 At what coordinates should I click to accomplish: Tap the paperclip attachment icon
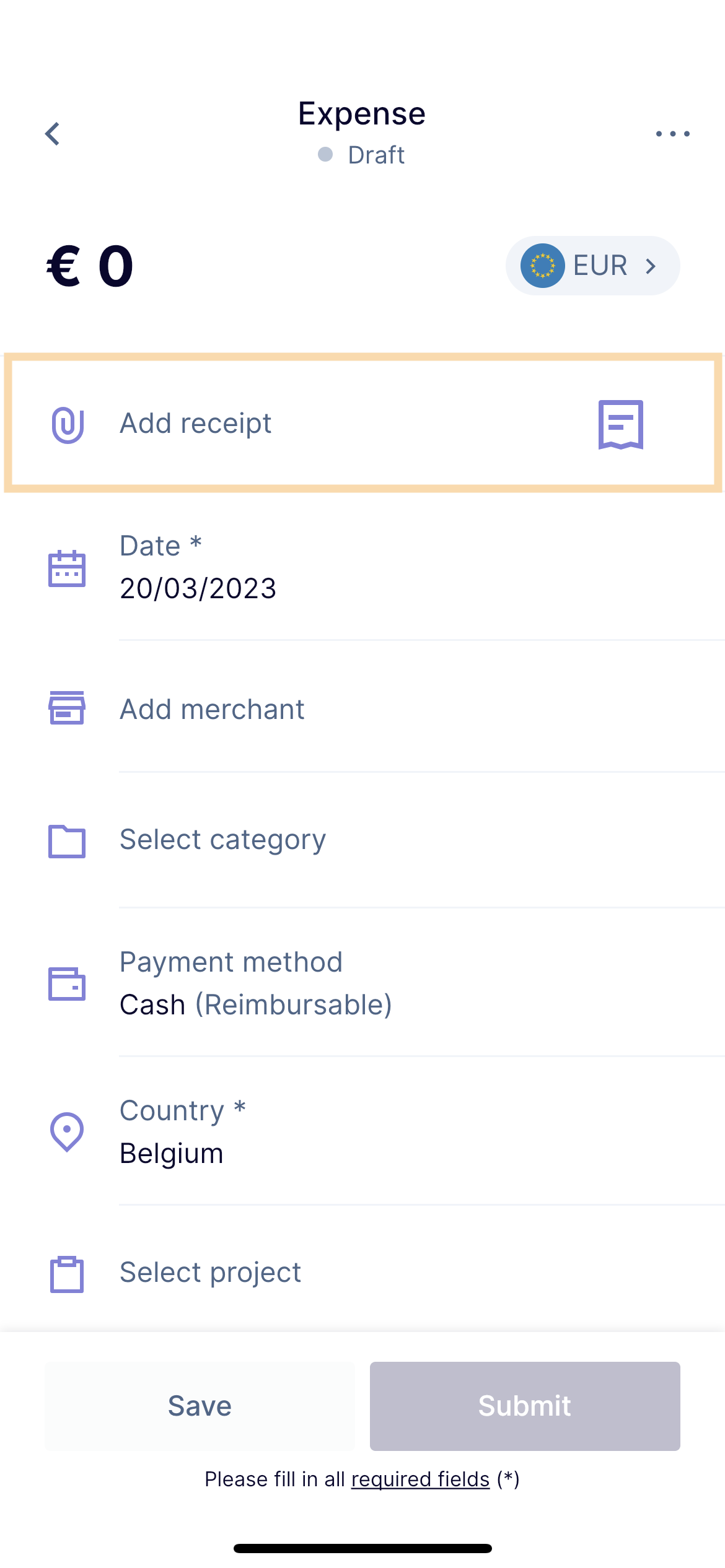(x=68, y=425)
